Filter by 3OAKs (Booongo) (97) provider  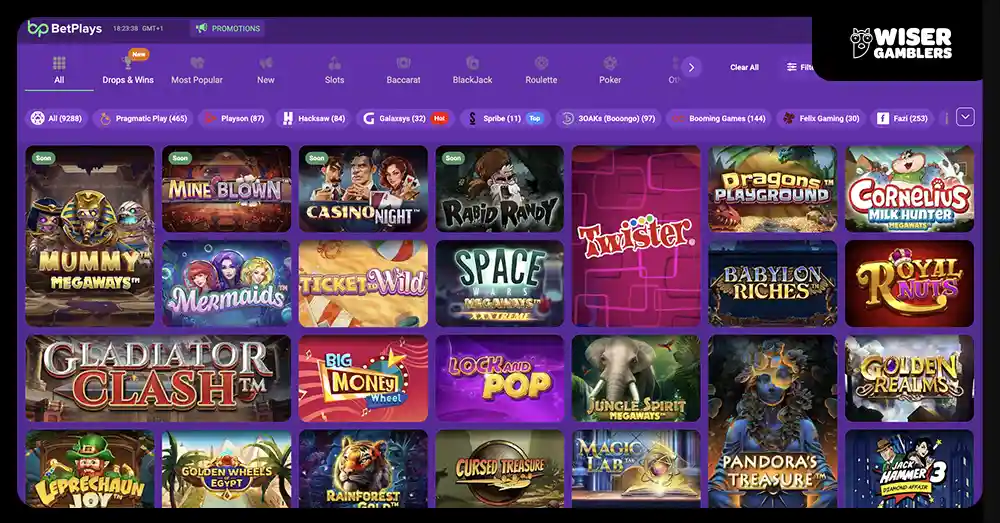point(608,118)
